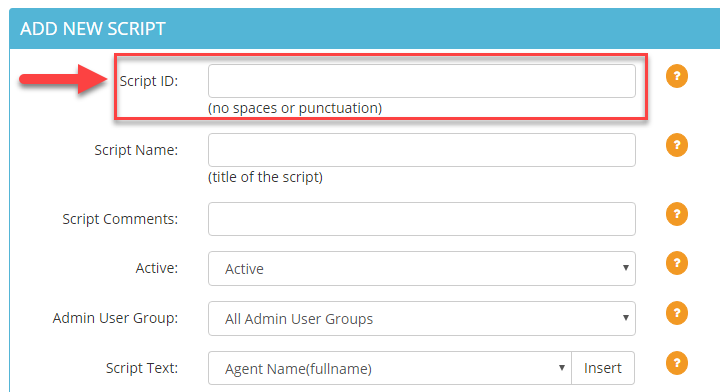Click the '(no spaces or punctuation)' hint text
Image resolution: width=720 pixels, height=392 pixels.
pos(295,108)
